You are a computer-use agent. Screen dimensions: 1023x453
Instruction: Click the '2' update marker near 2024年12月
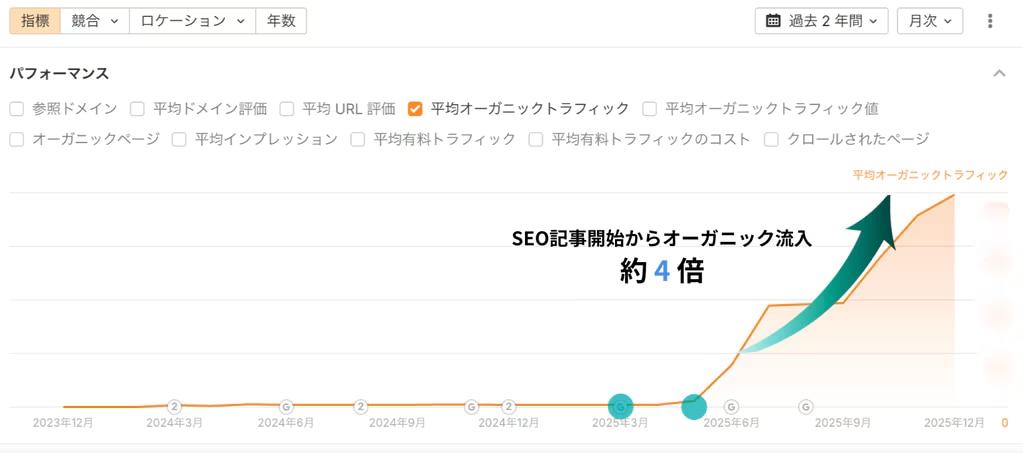click(x=509, y=406)
